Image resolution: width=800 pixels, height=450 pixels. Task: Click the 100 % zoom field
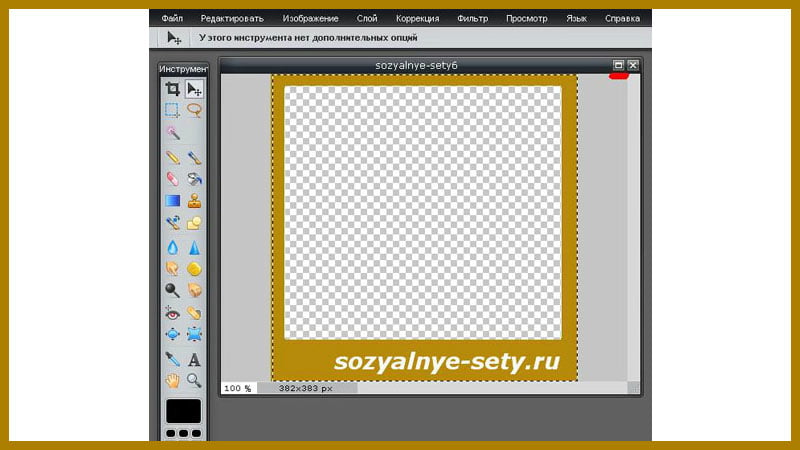[x=238, y=388]
